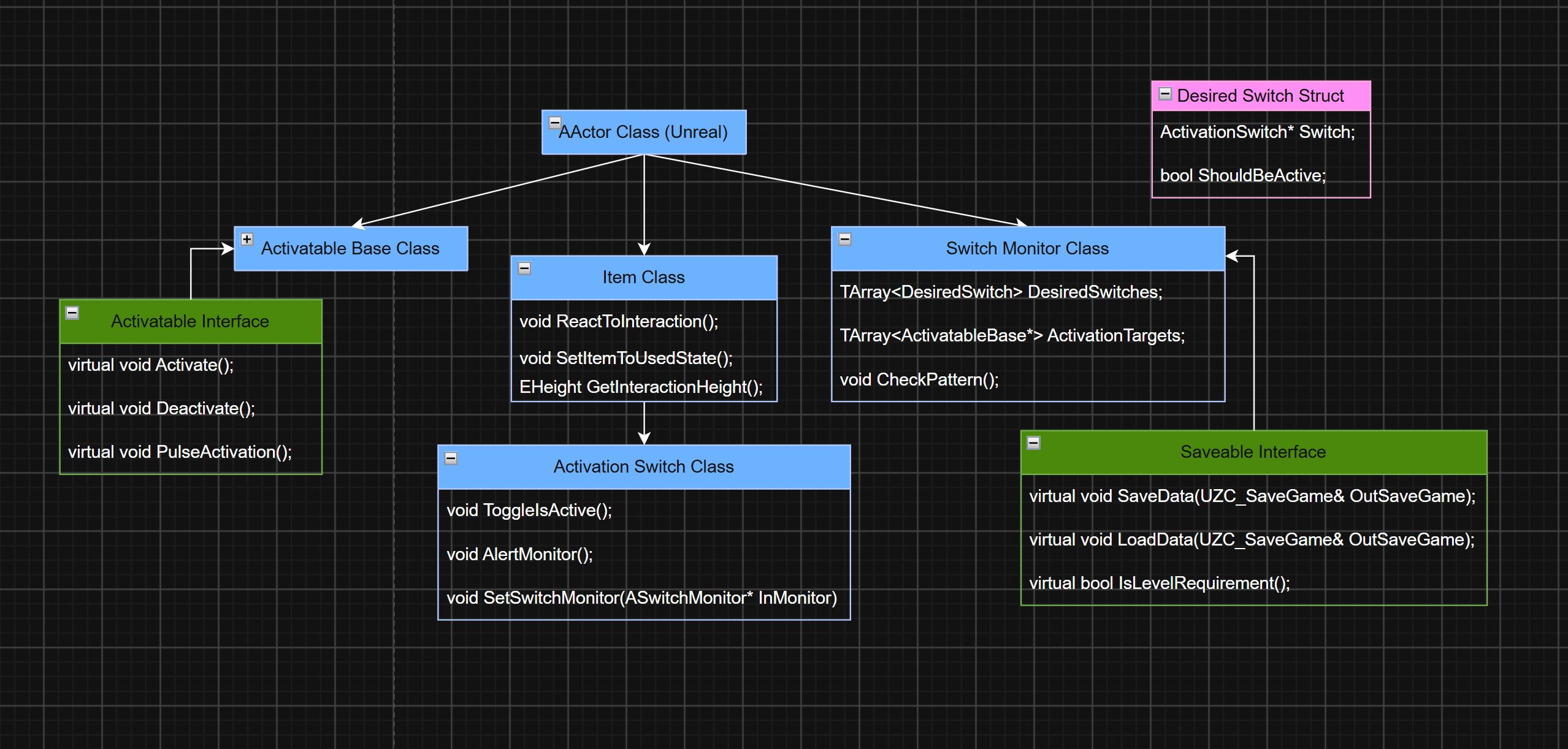The width and height of the screenshot is (1568, 749).
Task: Select the AActor Class (Unreal) title
Action: click(x=643, y=132)
